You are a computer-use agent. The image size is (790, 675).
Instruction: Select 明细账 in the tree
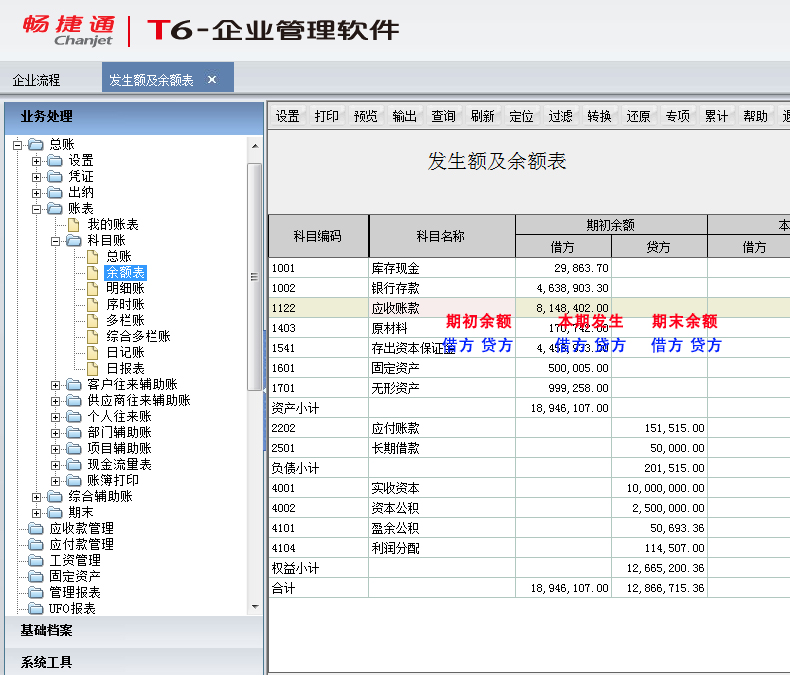(125, 289)
